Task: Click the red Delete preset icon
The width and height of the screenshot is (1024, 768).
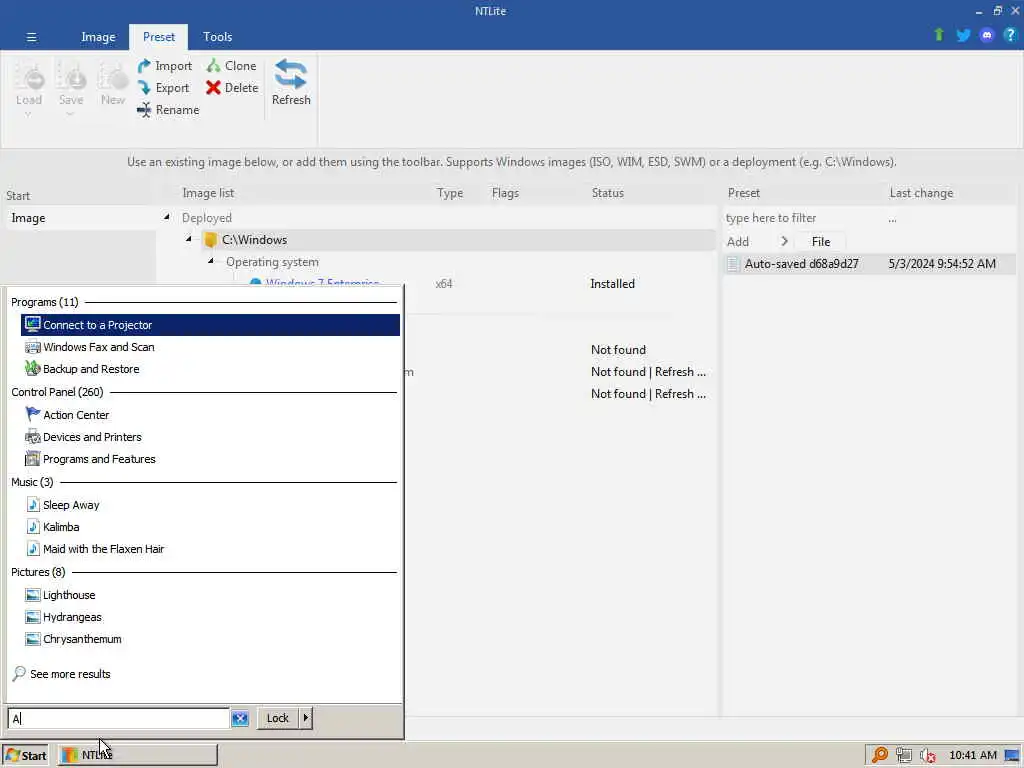Action: (x=213, y=88)
